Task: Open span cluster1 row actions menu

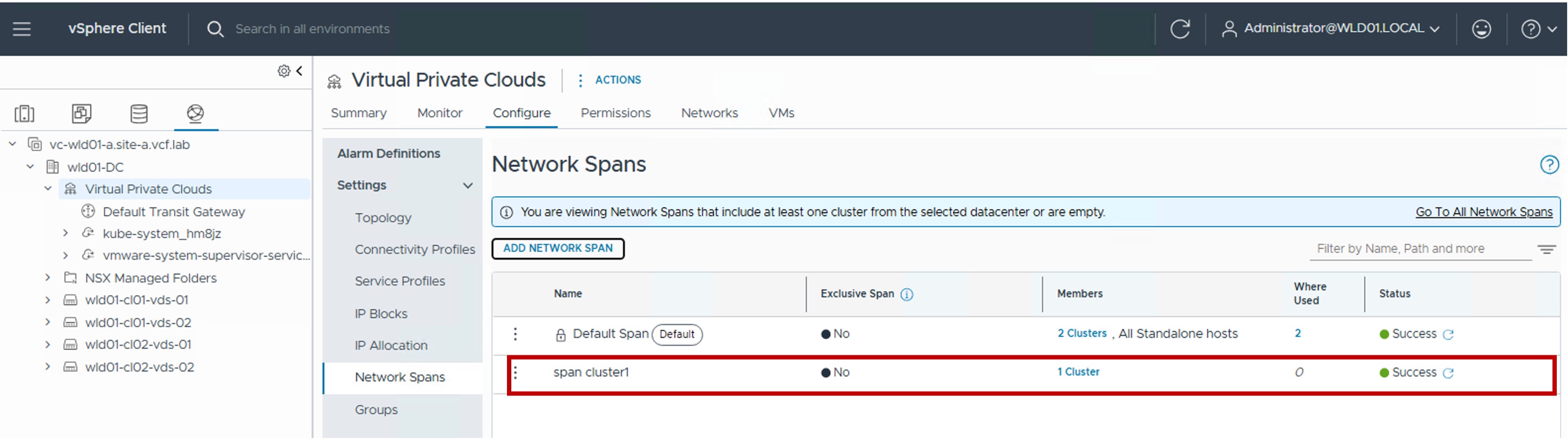Action: 515,372
